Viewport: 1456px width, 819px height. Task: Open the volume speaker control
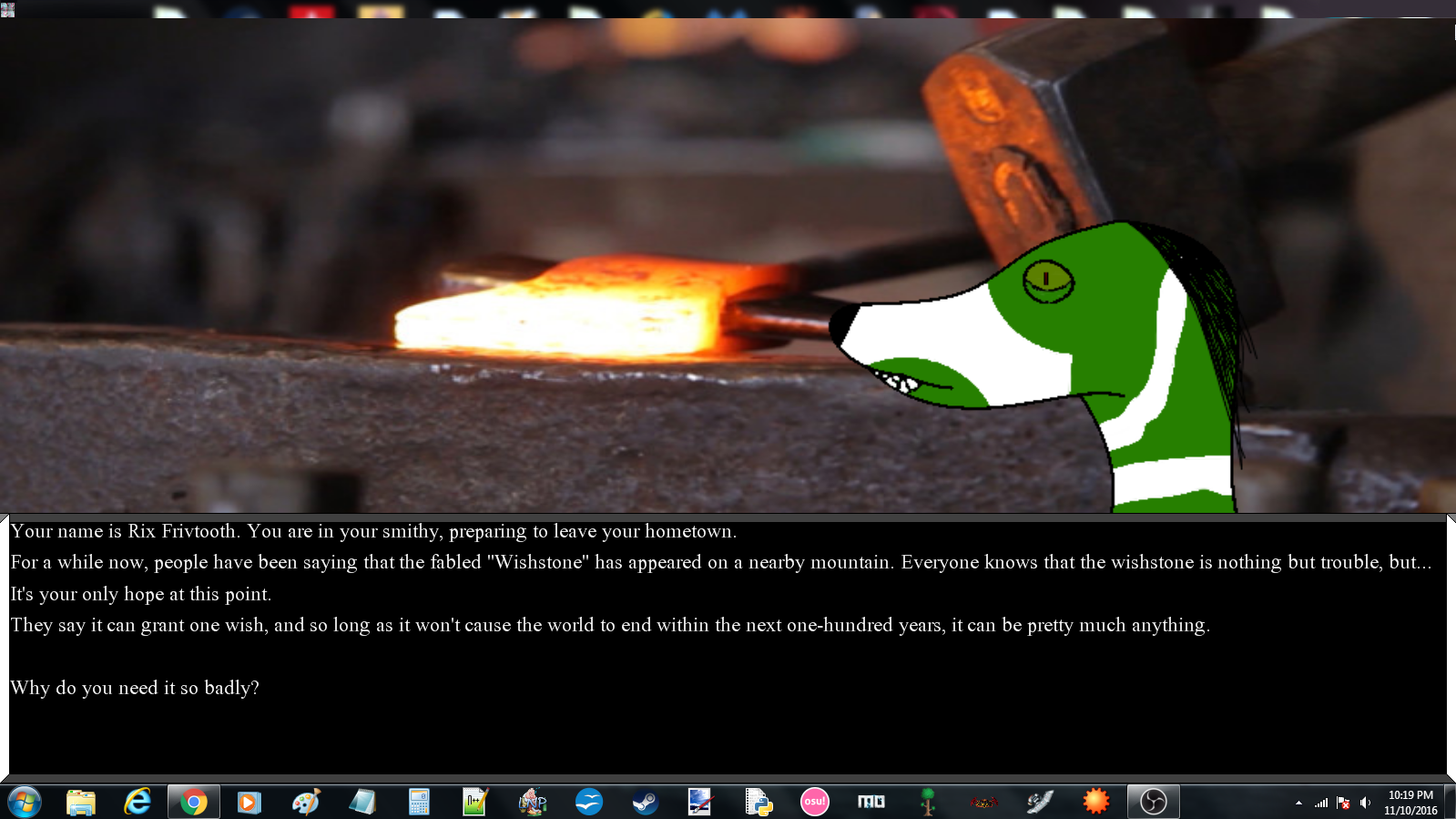[x=1365, y=803]
